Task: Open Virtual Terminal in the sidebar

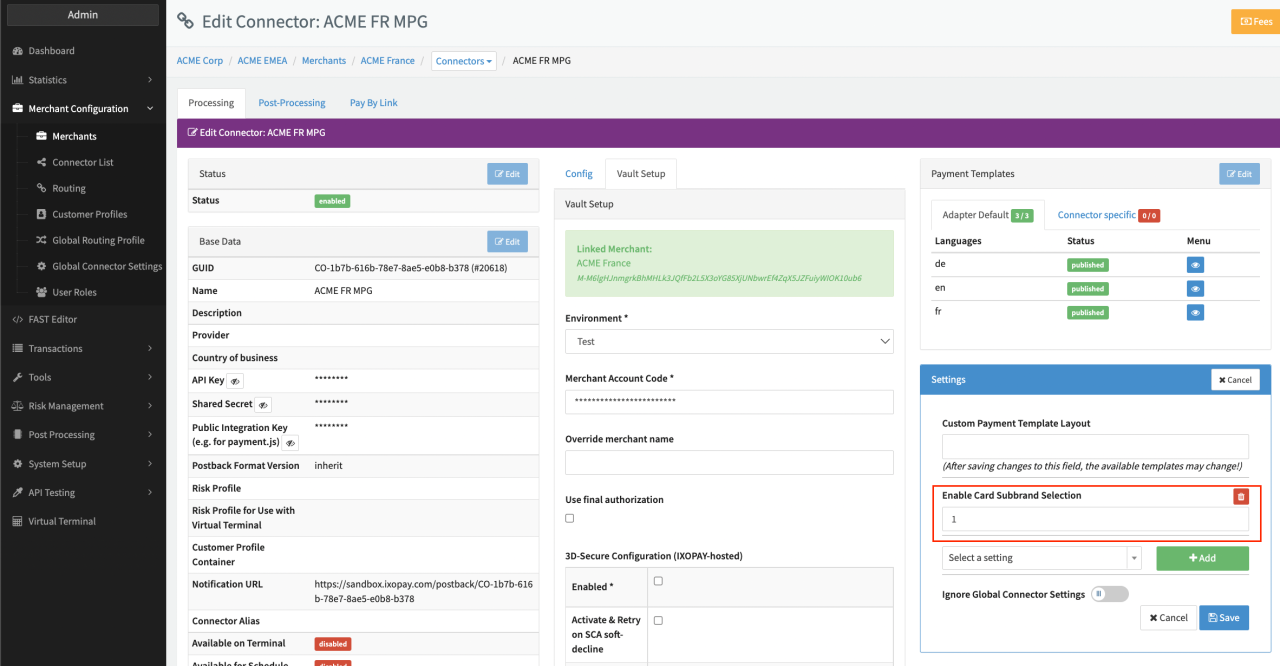Action: tap(62, 522)
